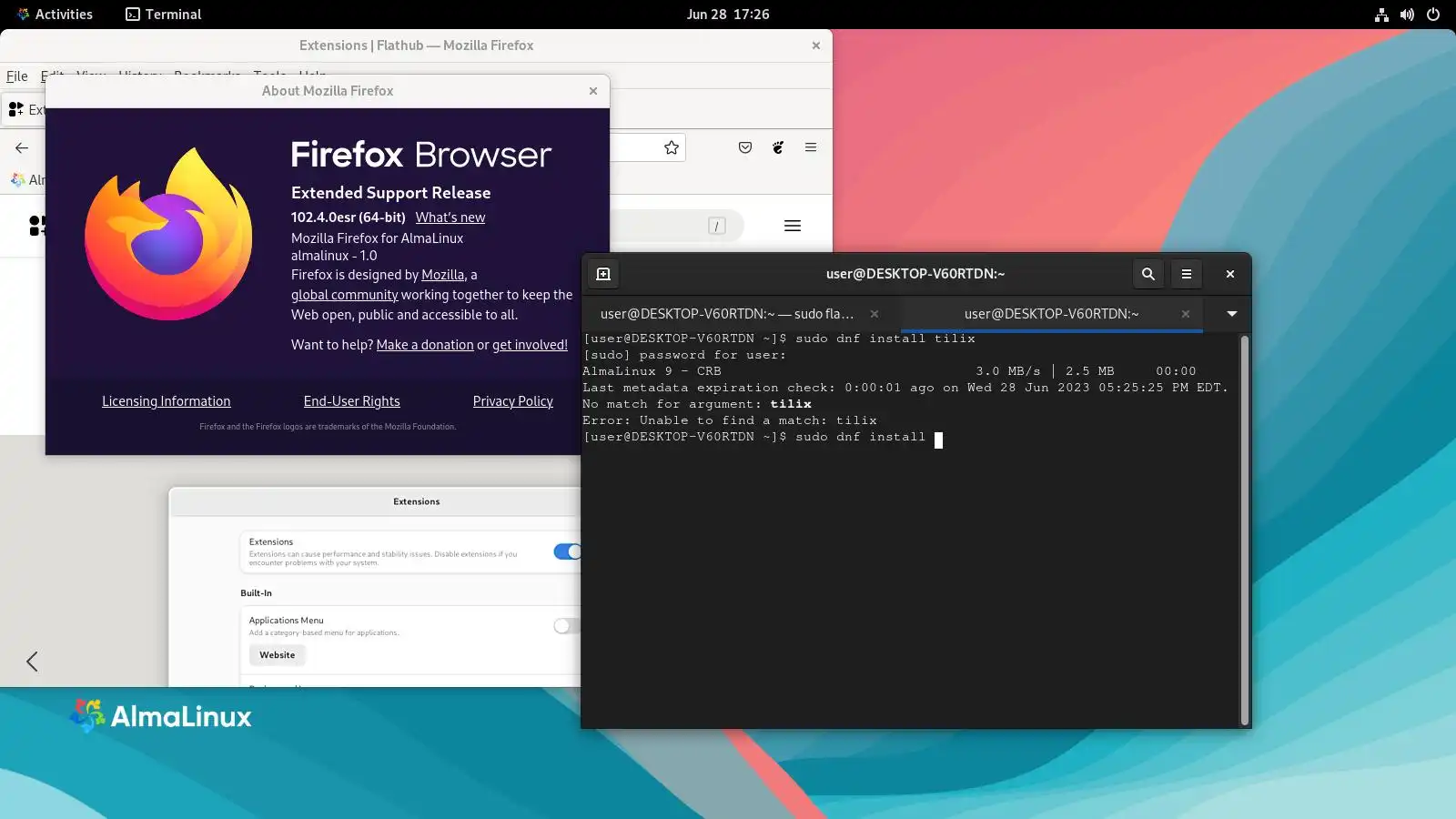Open the "What's new" link in About Firefox
This screenshot has width=1456, height=819.
(450, 217)
